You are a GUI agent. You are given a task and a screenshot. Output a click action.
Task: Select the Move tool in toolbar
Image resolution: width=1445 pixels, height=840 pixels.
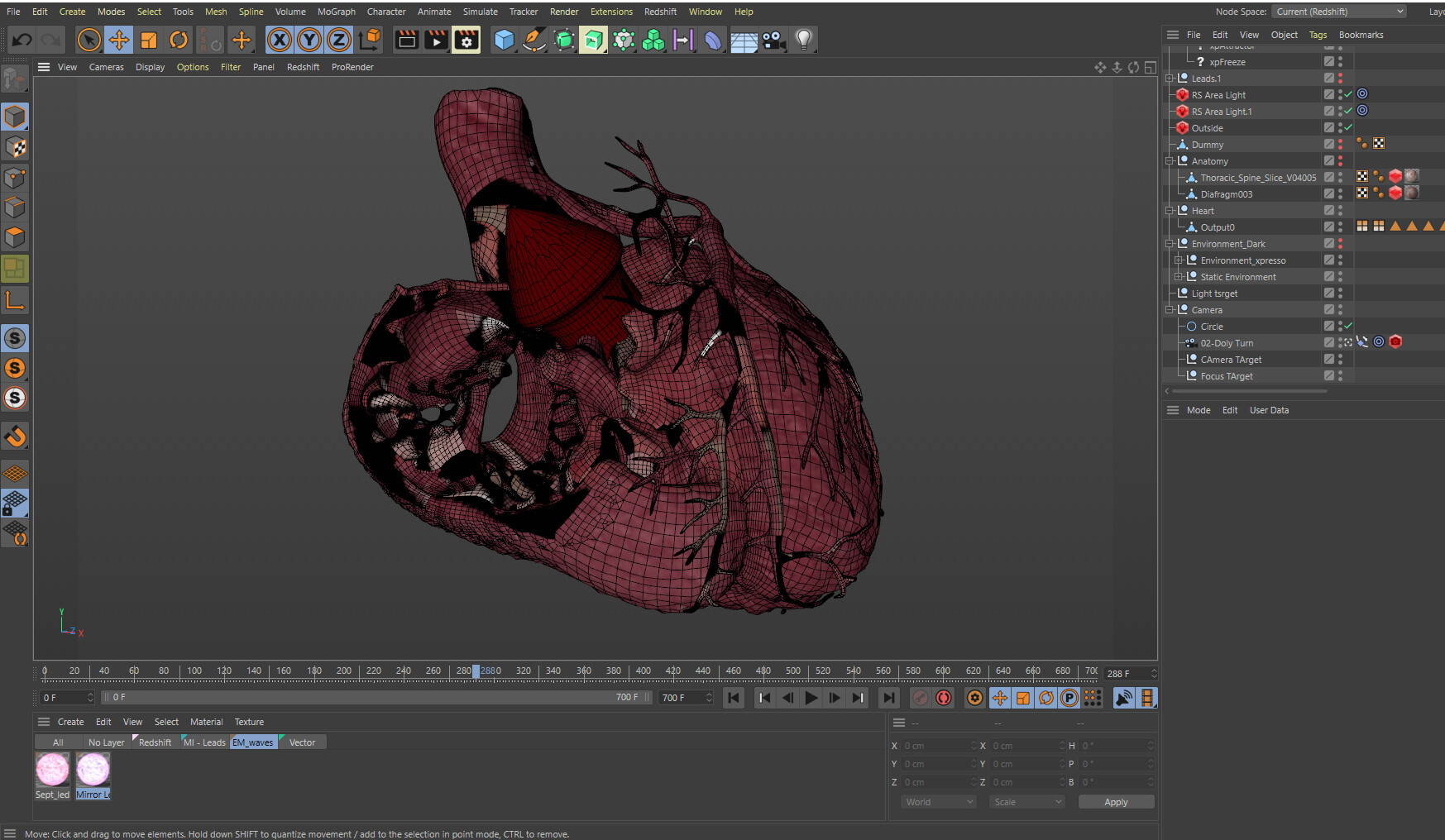click(x=119, y=40)
